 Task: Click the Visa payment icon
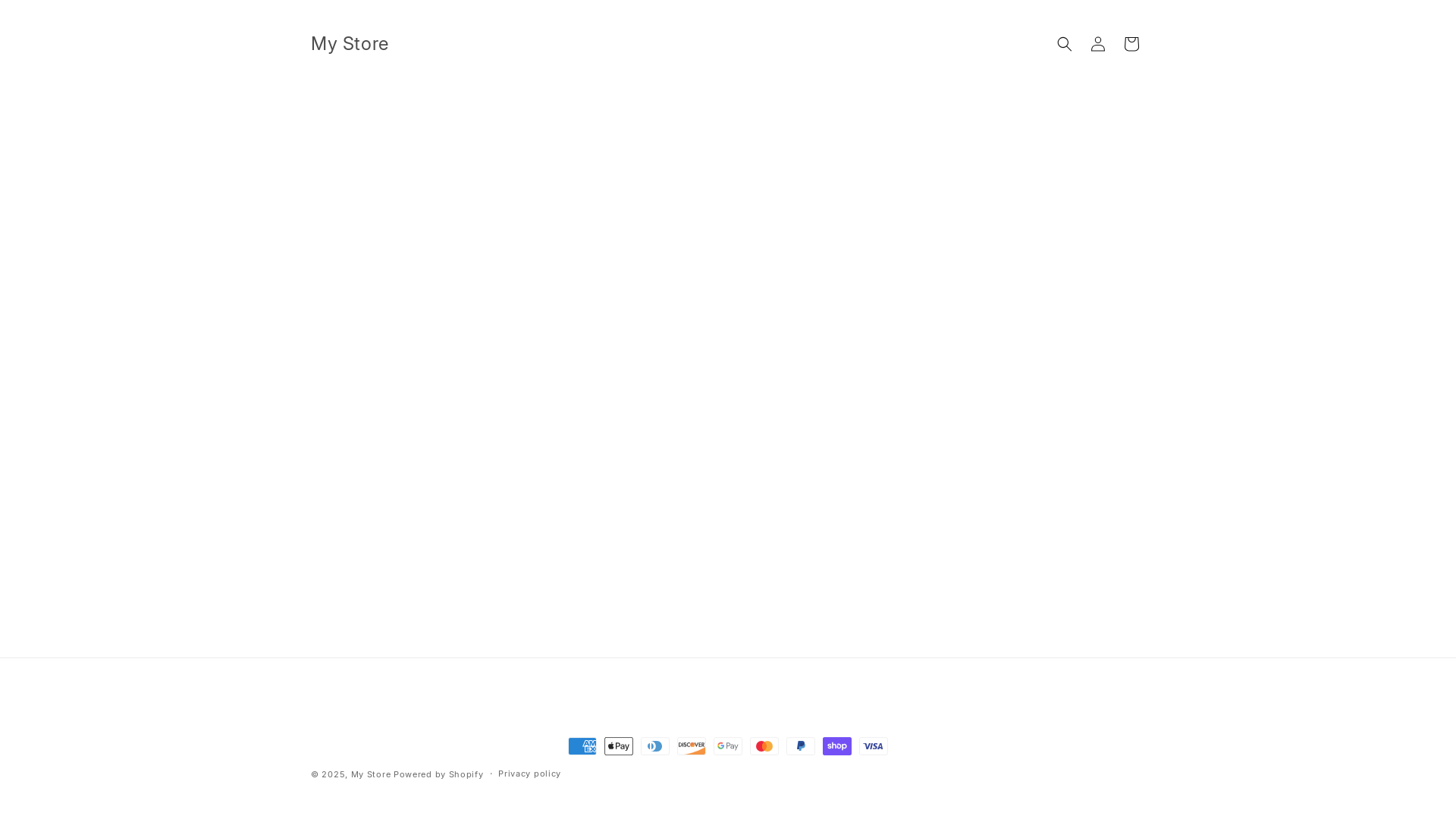point(874,746)
